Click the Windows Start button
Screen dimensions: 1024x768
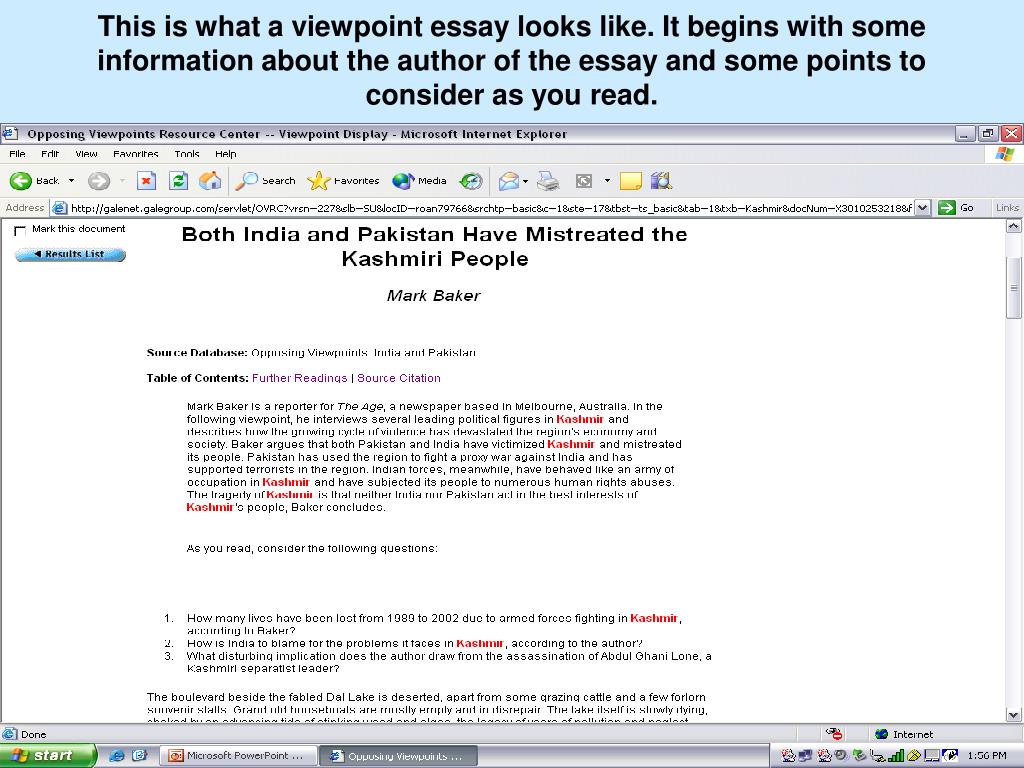pos(48,756)
